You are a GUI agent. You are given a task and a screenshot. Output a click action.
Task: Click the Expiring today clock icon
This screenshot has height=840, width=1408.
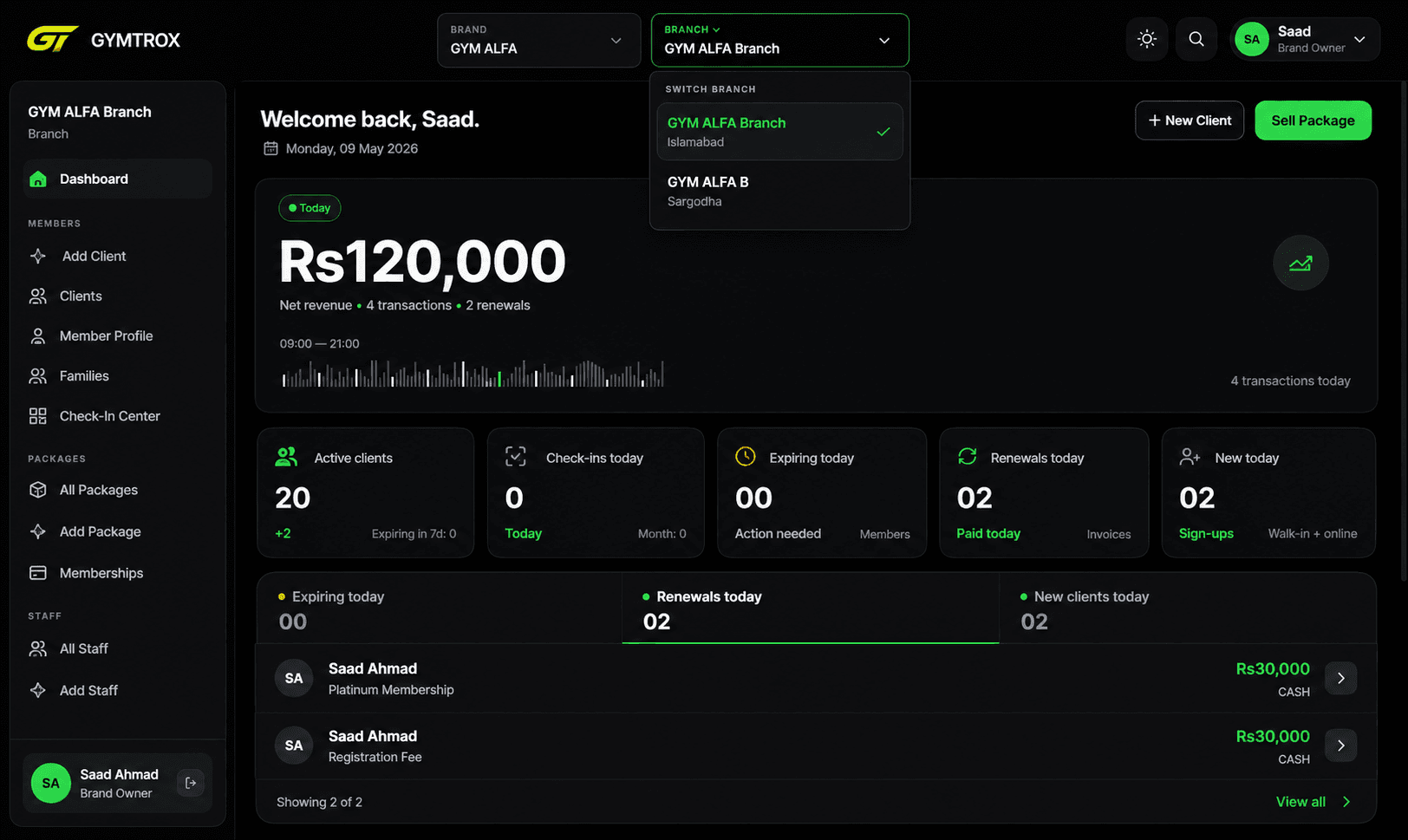click(x=746, y=457)
